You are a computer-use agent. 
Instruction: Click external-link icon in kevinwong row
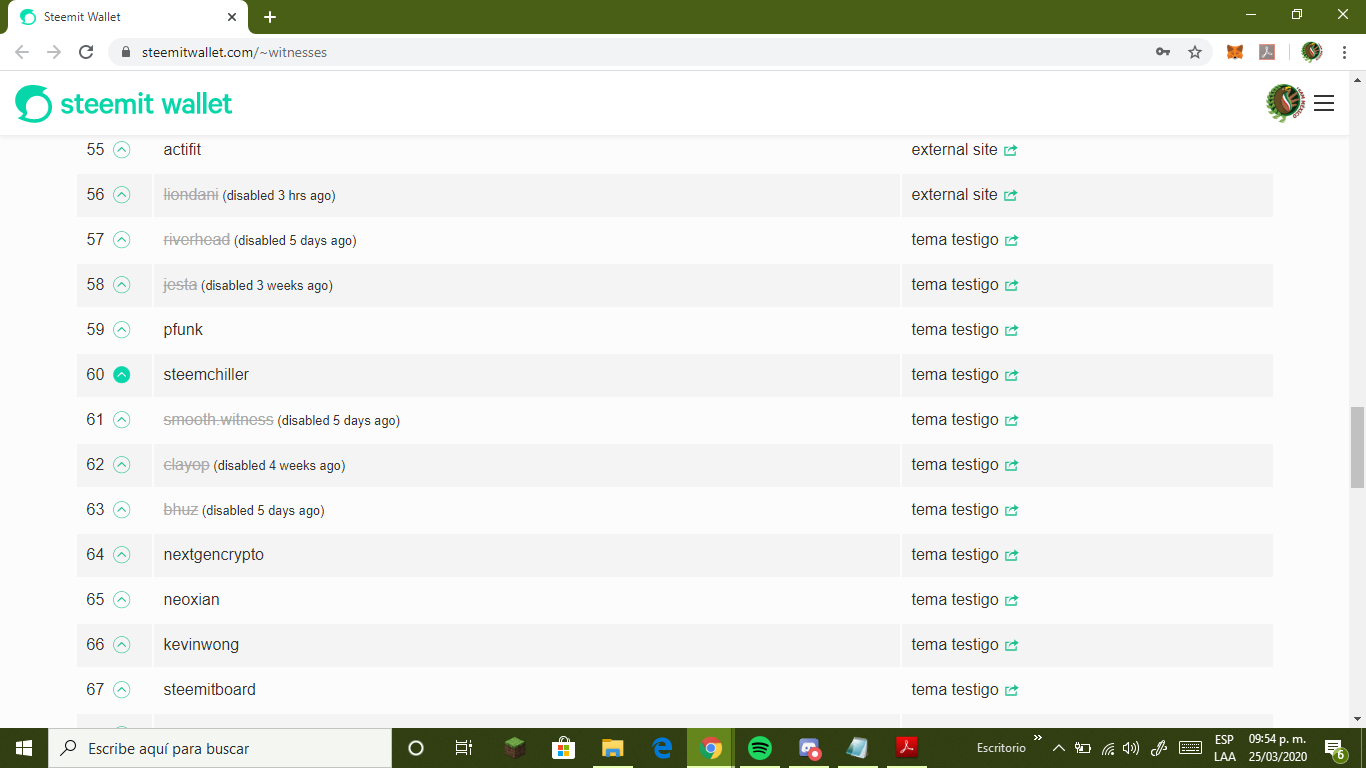[1011, 646]
